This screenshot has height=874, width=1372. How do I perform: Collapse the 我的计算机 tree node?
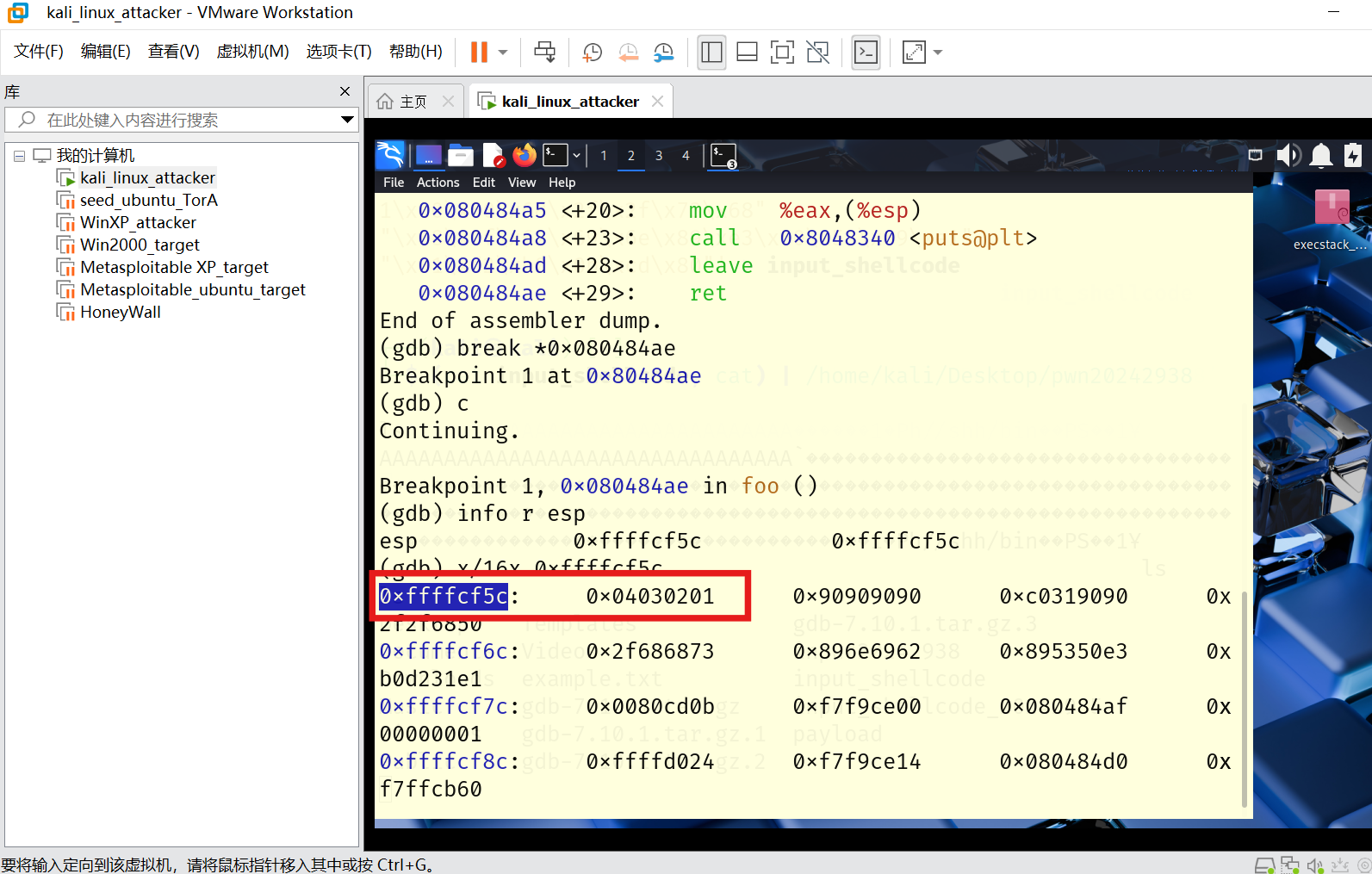(x=19, y=156)
